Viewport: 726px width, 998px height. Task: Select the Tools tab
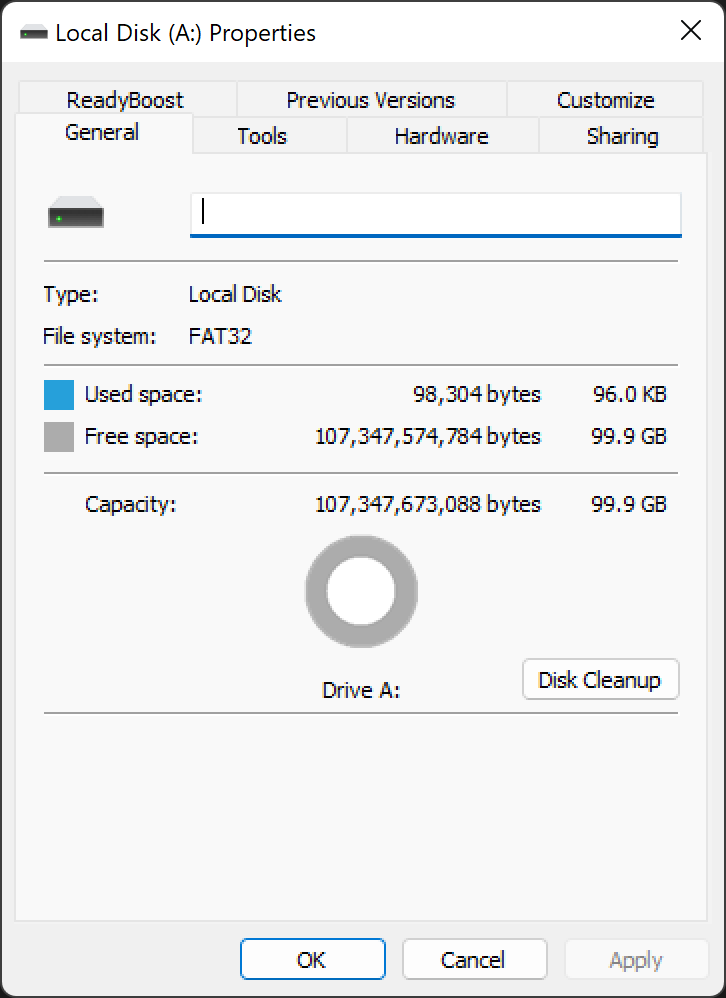[263, 136]
